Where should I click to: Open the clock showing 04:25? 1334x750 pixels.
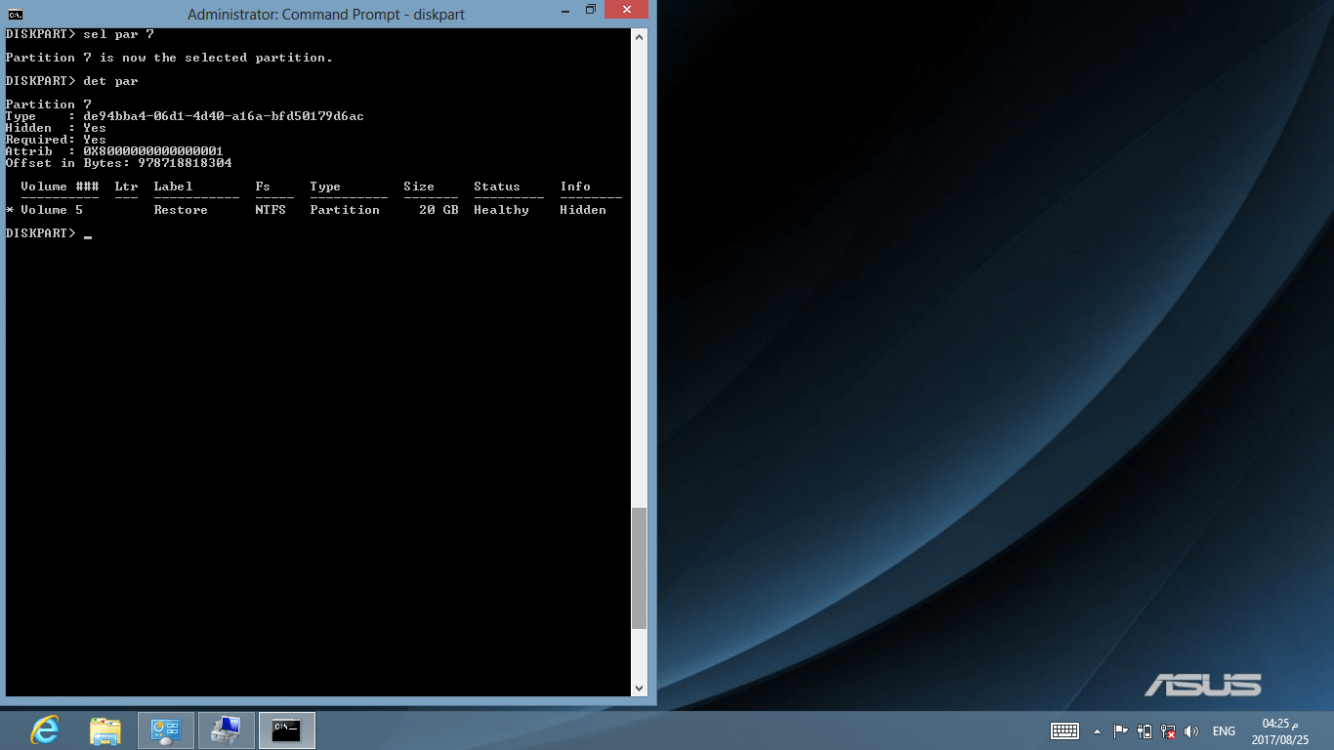(x=1280, y=732)
